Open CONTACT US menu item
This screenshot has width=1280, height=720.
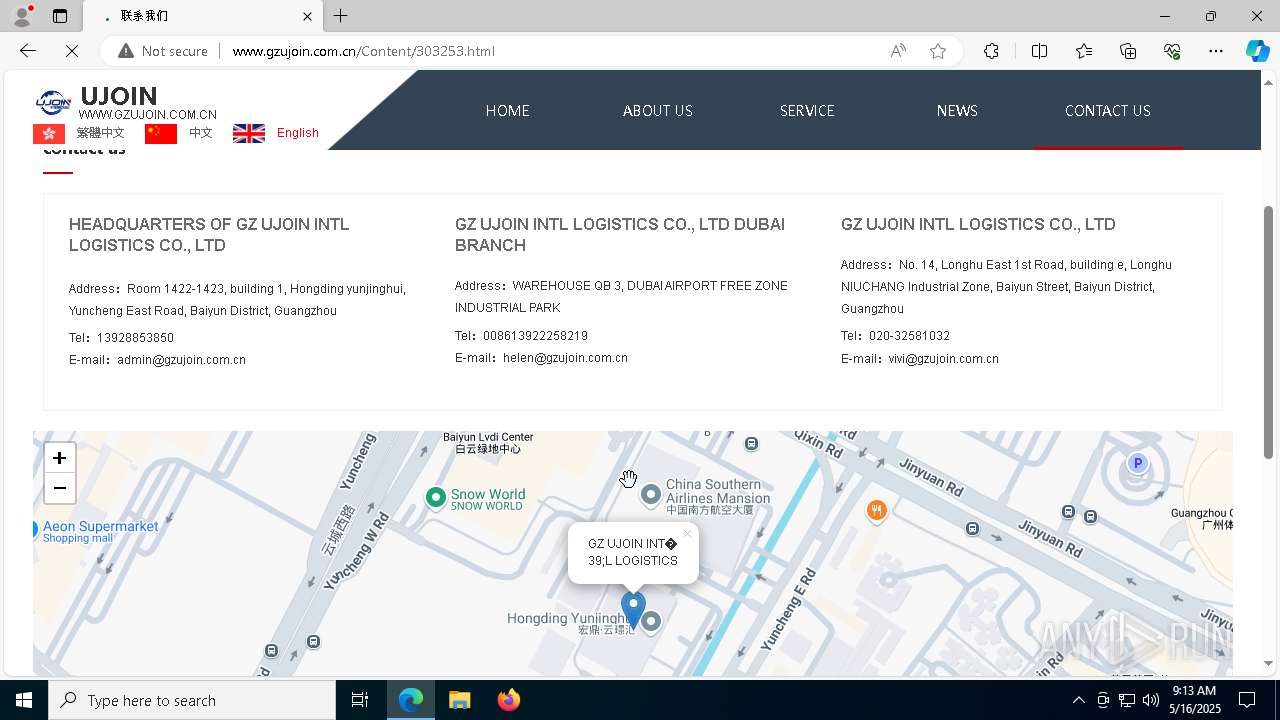tap(1108, 111)
